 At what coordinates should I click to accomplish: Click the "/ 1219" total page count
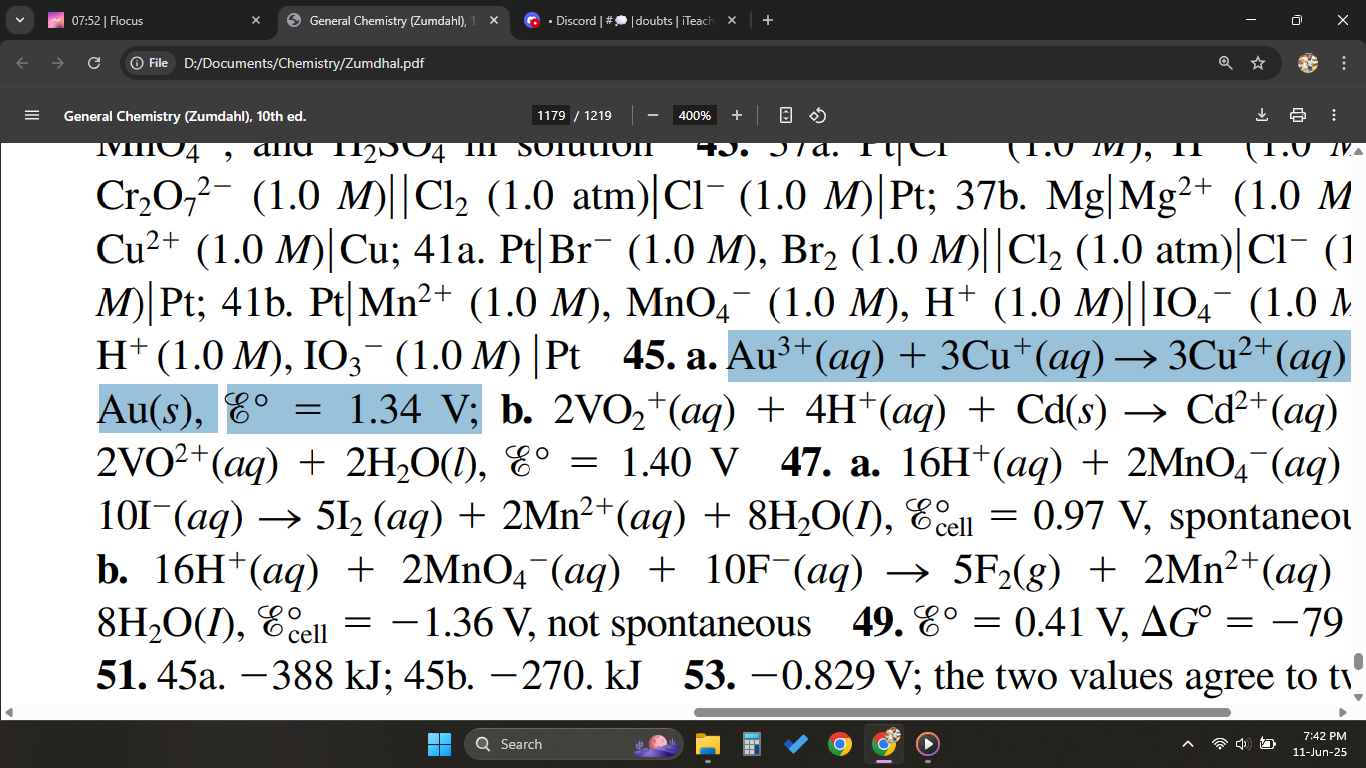click(593, 116)
